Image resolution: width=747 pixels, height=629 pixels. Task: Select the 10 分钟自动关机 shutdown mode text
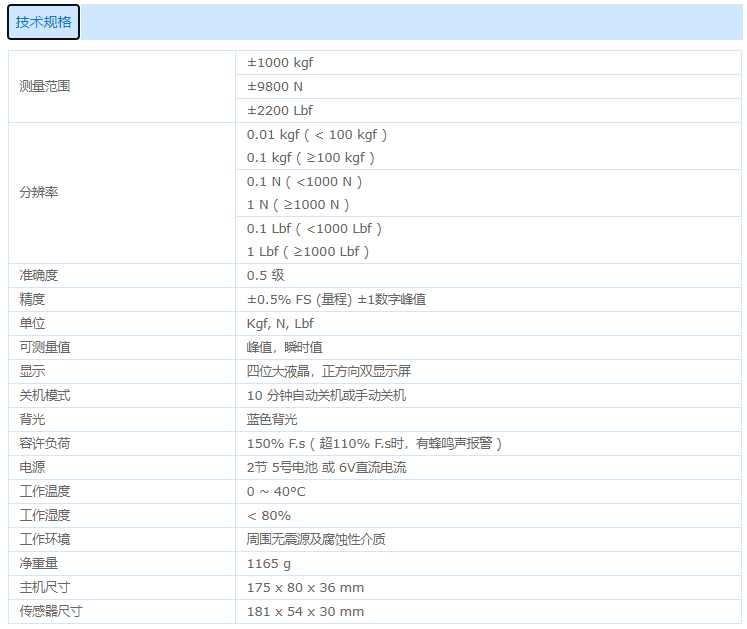[x=326, y=395]
